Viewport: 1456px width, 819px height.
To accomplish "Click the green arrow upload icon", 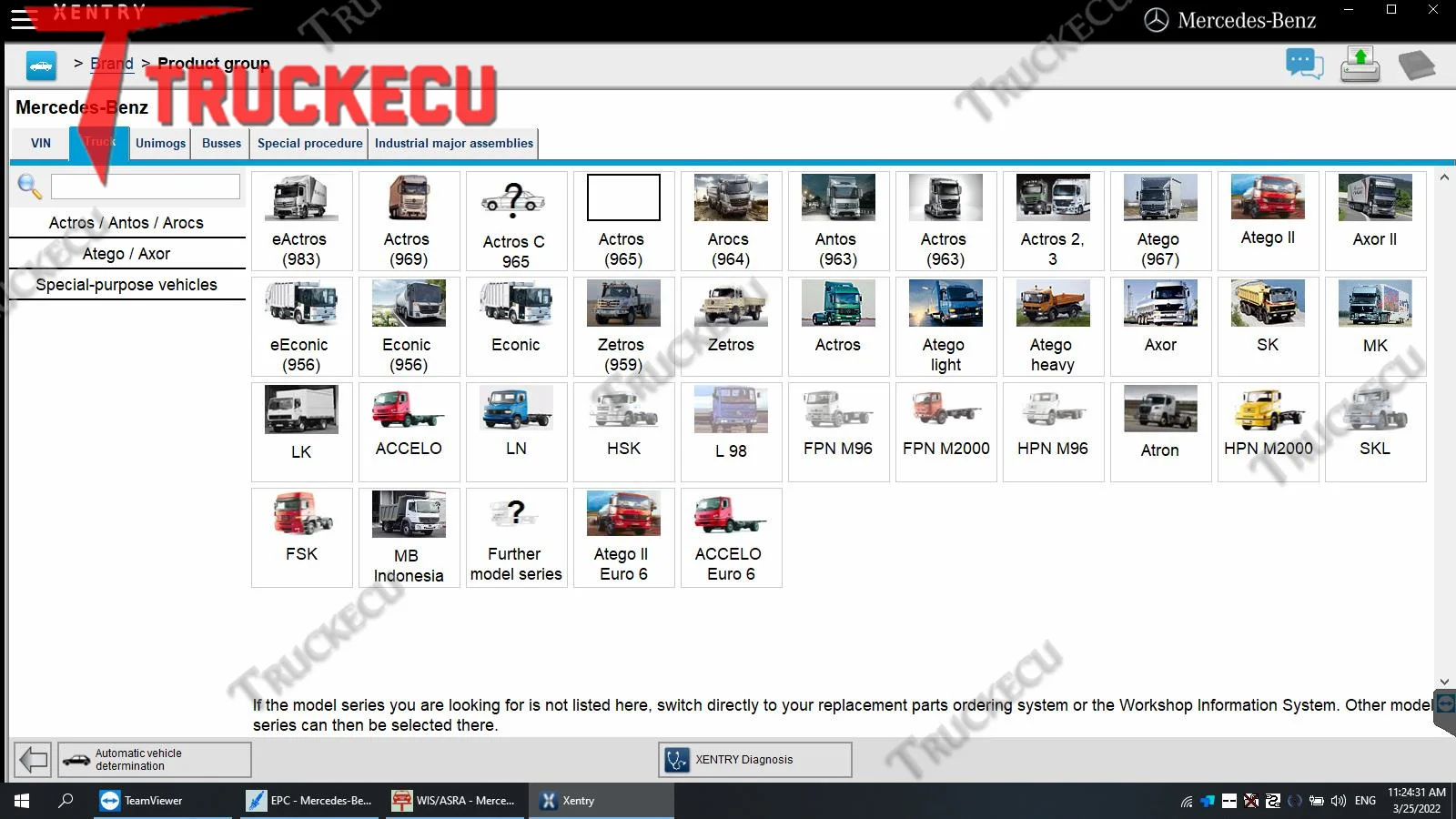I will [1360, 65].
